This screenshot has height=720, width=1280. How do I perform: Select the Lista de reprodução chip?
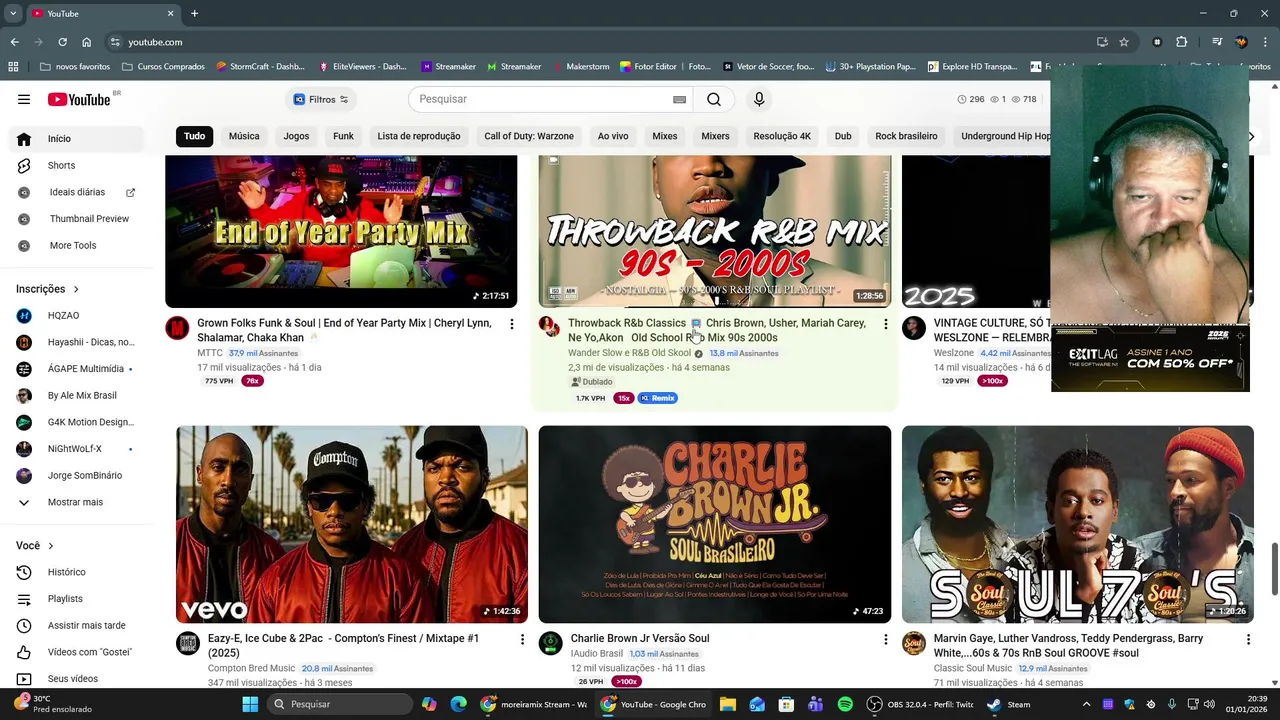pos(419,136)
